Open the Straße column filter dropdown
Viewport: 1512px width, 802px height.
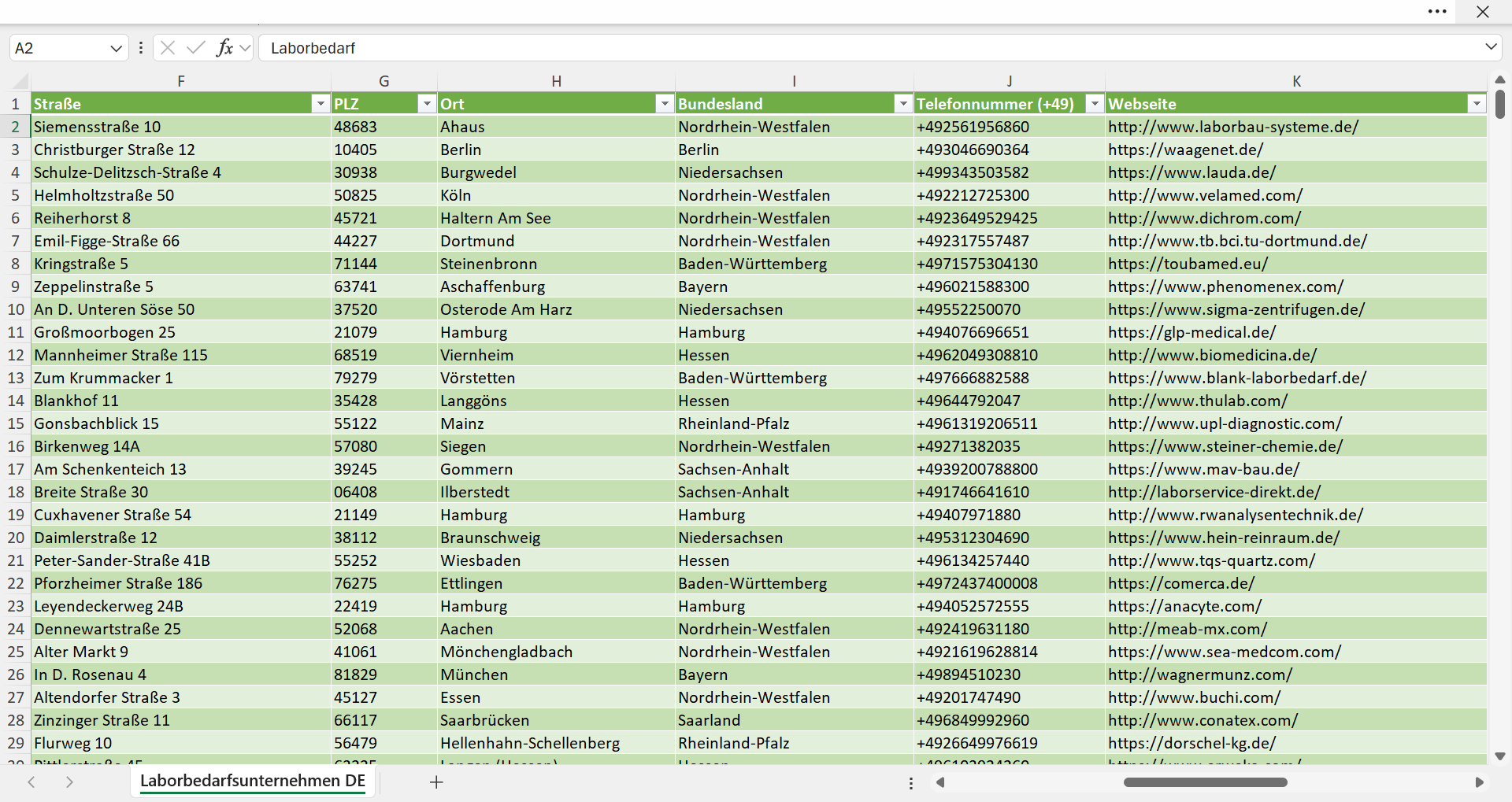pyautogui.click(x=320, y=104)
